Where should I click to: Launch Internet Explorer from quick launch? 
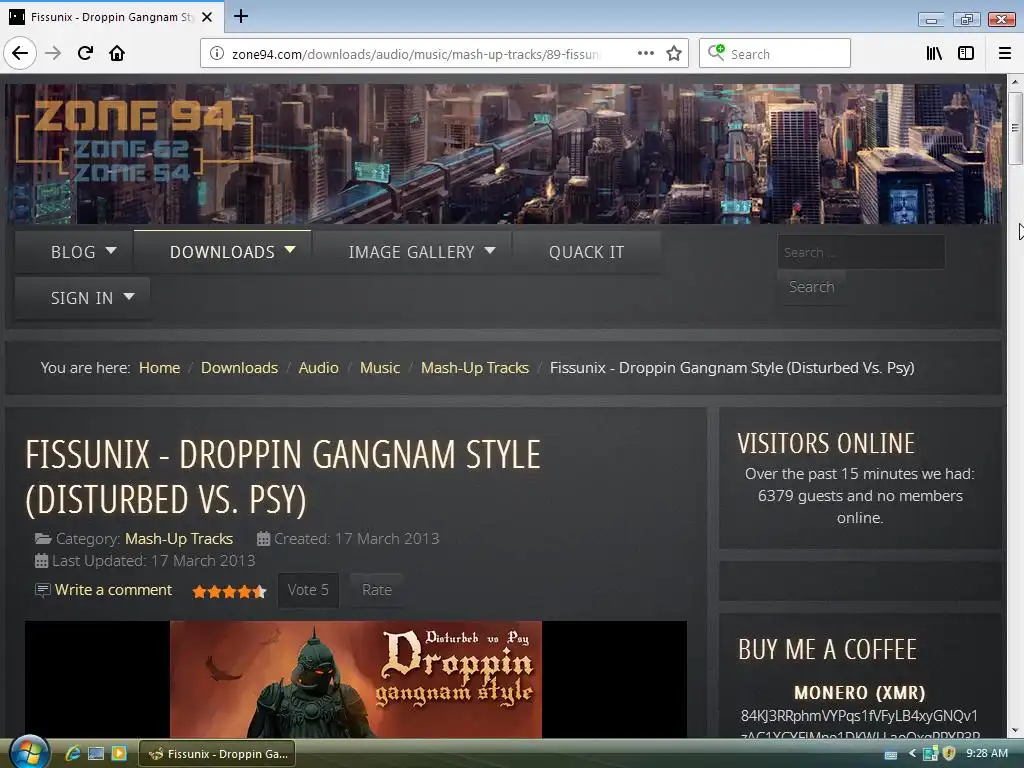[x=72, y=754]
